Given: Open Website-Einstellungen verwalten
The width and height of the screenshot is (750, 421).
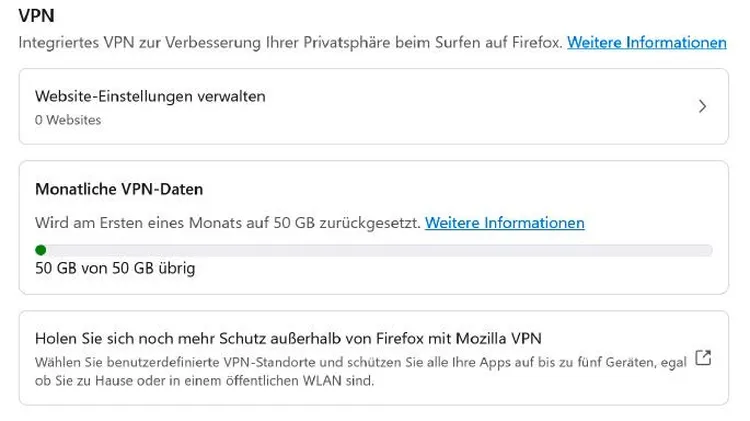Looking at the screenshot, I should coord(374,106).
